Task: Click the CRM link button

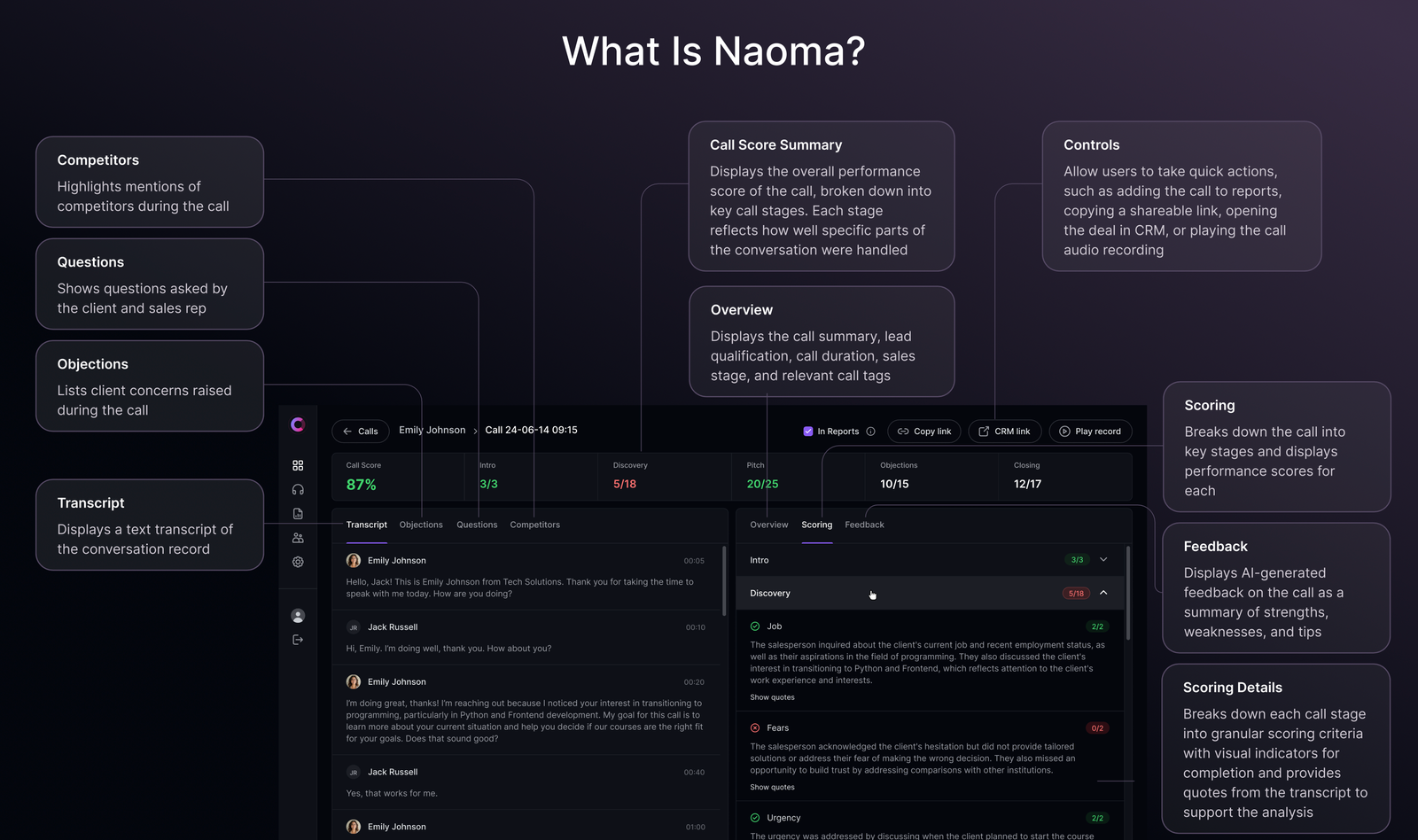Action: (x=1003, y=432)
